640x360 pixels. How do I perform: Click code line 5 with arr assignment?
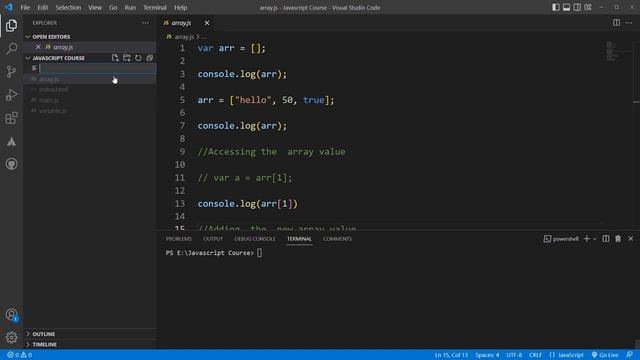coord(266,100)
